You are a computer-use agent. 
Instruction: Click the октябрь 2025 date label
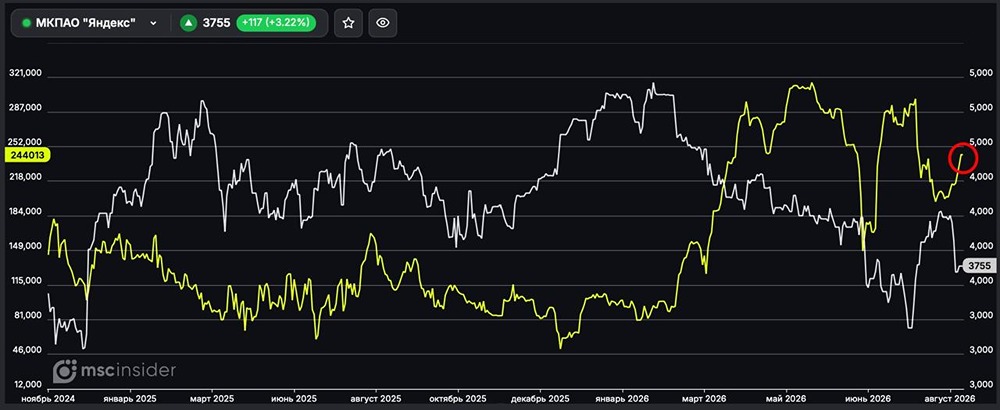pyautogui.click(x=457, y=398)
